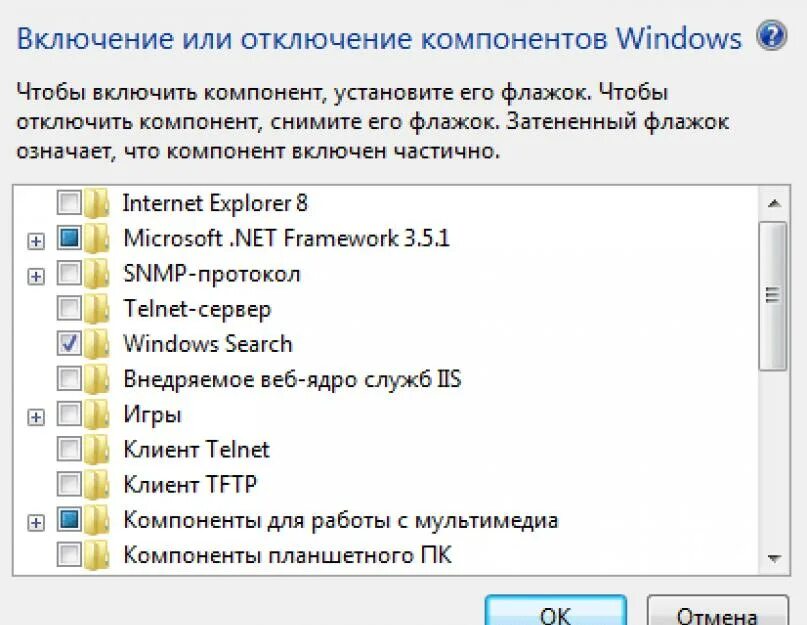Confirm changes with the OK button
Viewport: 807px width, 625px height.
coord(556,612)
